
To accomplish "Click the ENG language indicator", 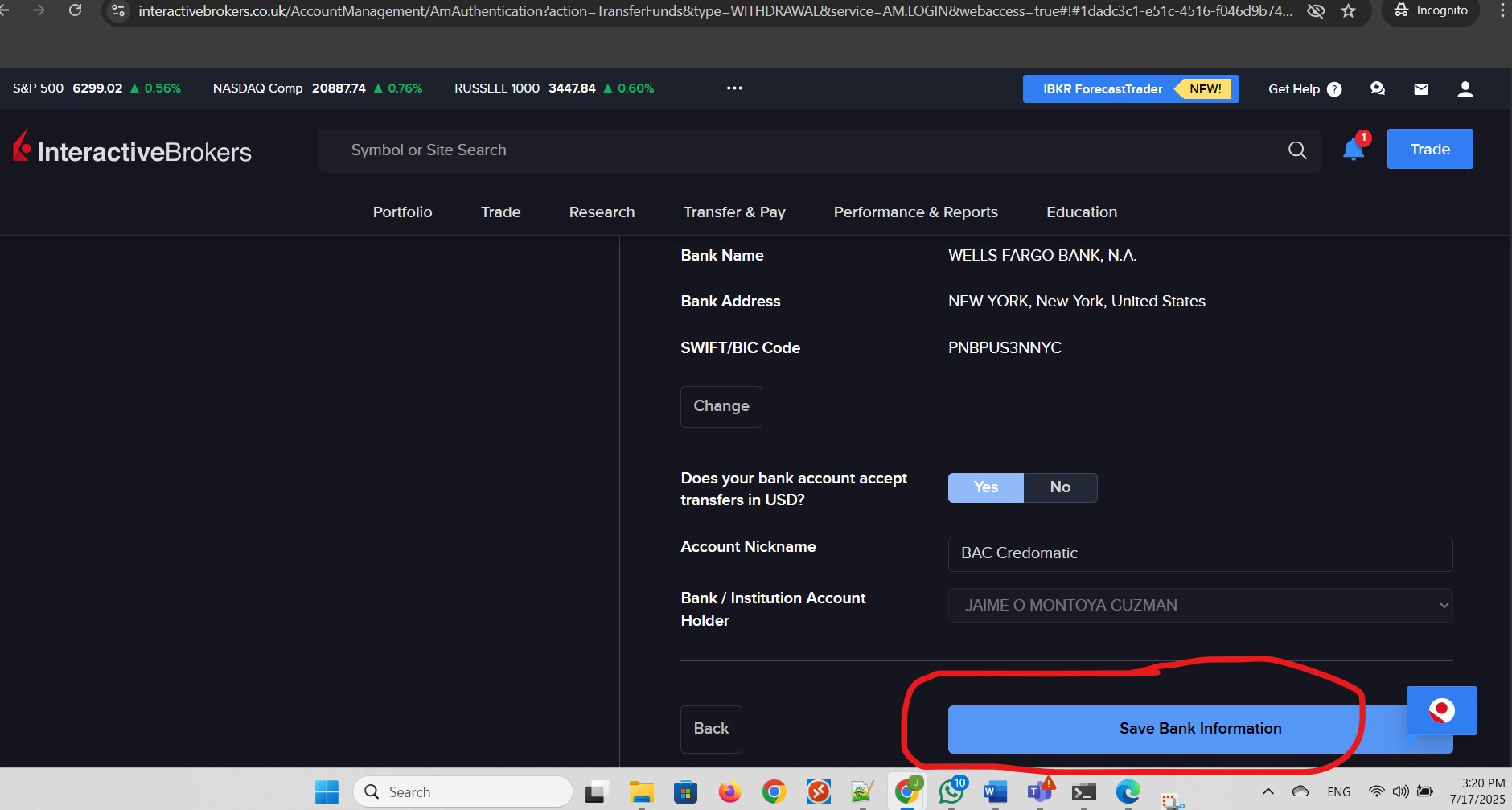I will click(1339, 792).
